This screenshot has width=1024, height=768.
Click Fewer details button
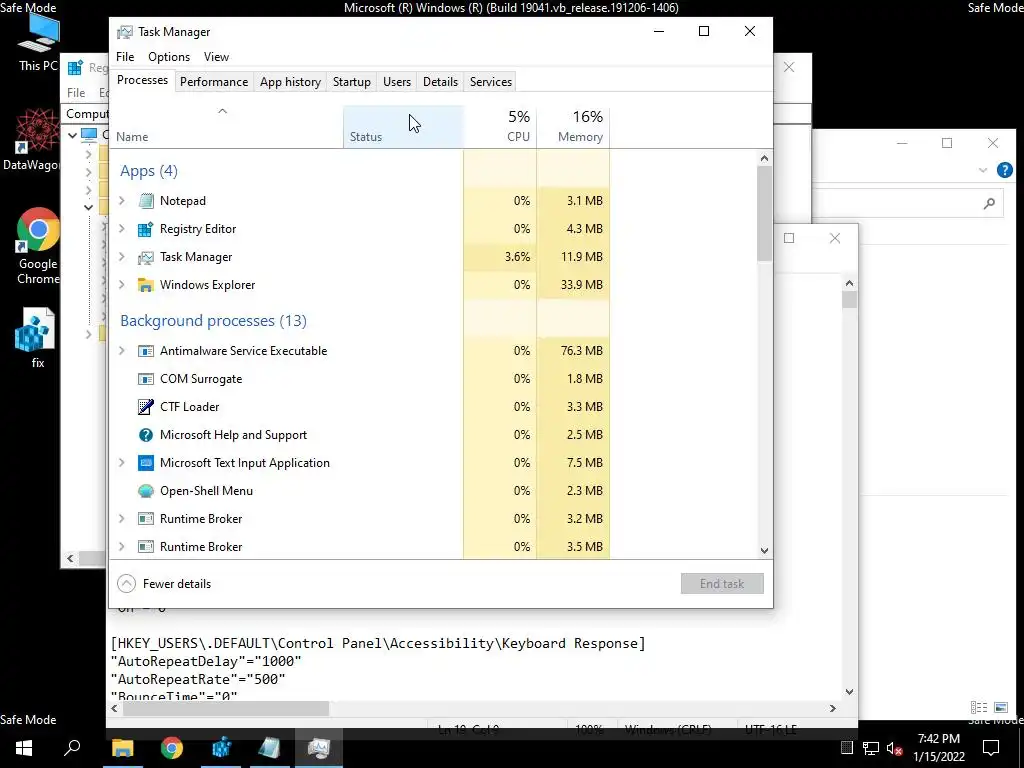[x=164, y=584]
